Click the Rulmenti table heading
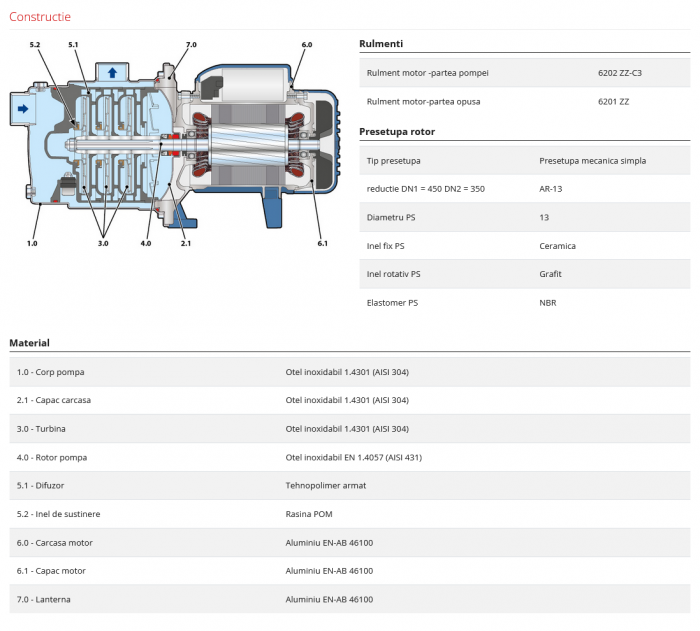Screen dimensions: 700x631 381,44
